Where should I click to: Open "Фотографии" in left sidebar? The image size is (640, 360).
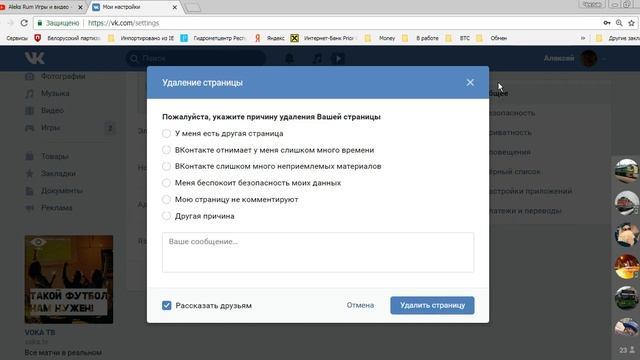pyautogui.click(x=63, y=76)
